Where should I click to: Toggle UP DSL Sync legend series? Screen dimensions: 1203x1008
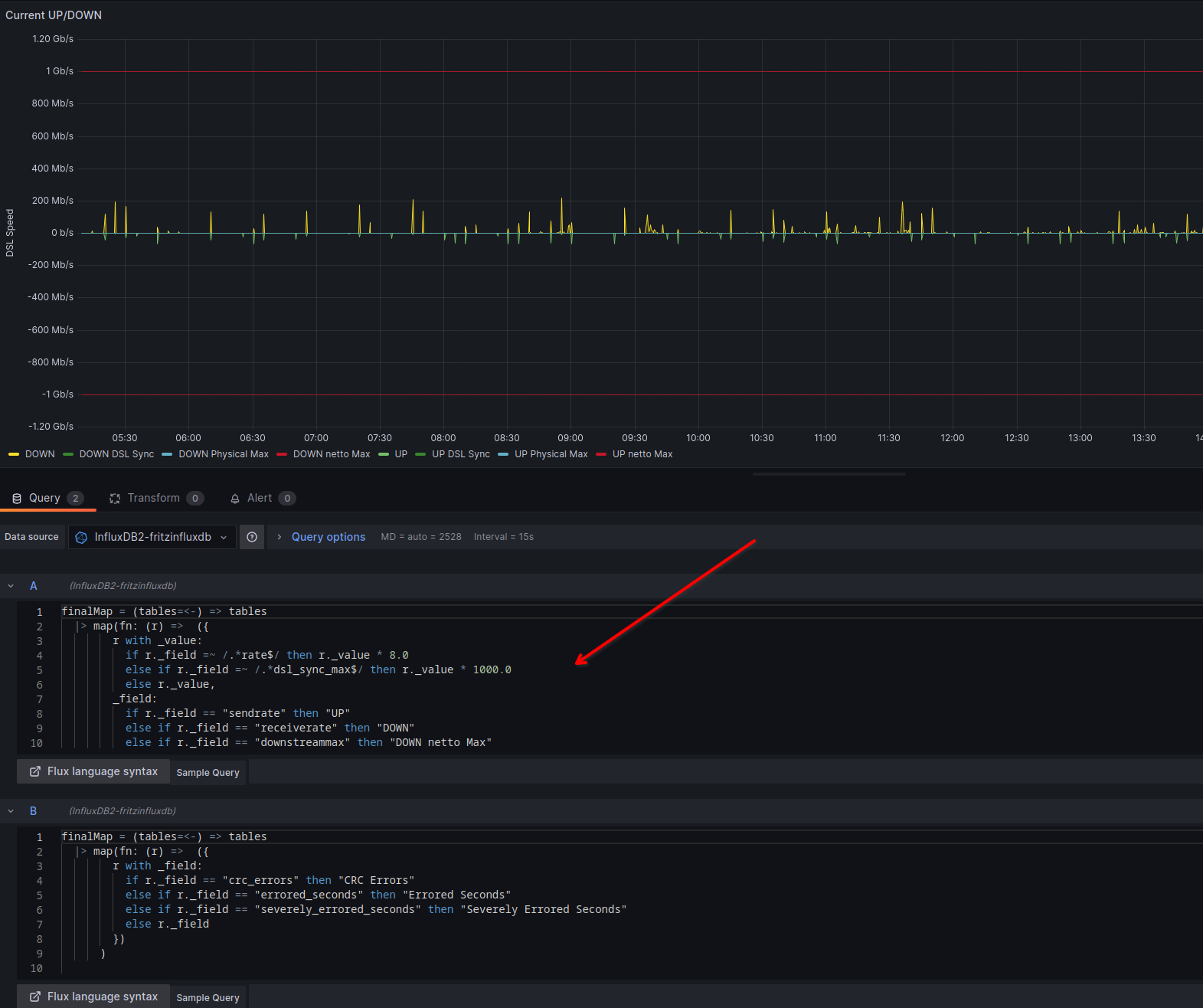(461, 454)
